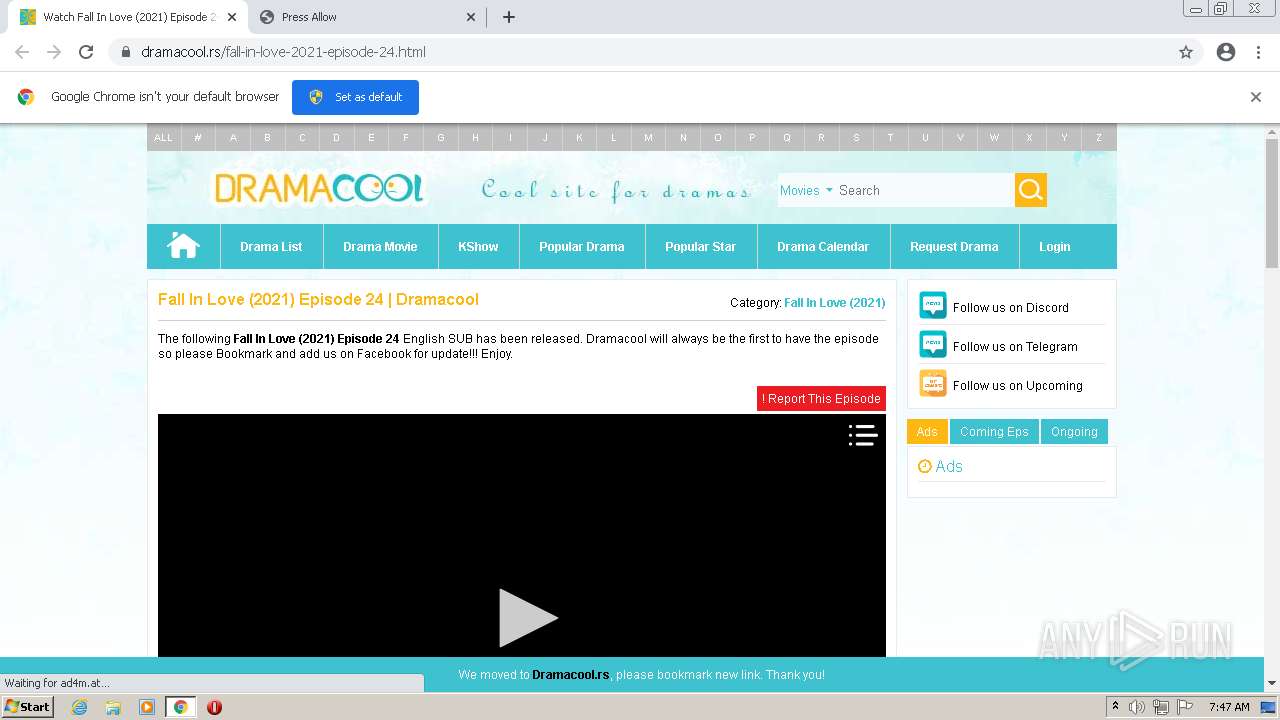Follow us on Telegram link
The height and width of the screenshot is (720, 1280).
(x=1015, y=346)
